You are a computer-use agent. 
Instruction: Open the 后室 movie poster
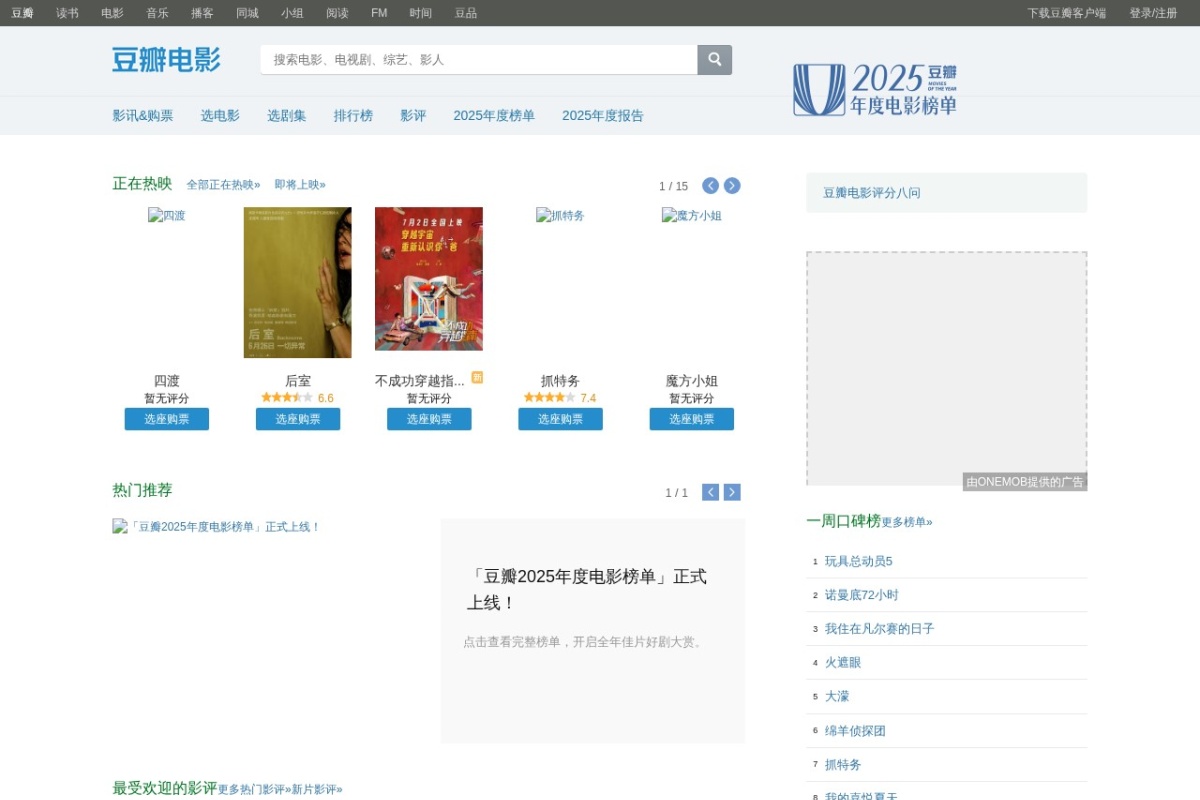pyautogui.click(x=298, y=282)
